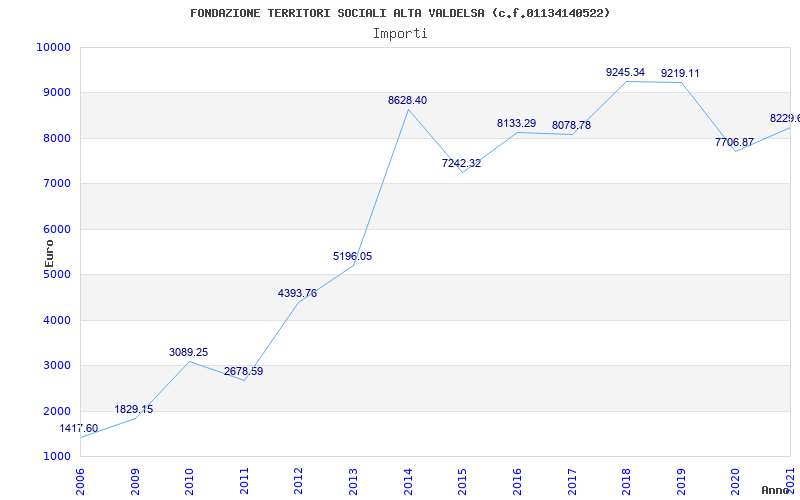Select the 7706.87 data label
800x500 pixels.
pos(734,142)
